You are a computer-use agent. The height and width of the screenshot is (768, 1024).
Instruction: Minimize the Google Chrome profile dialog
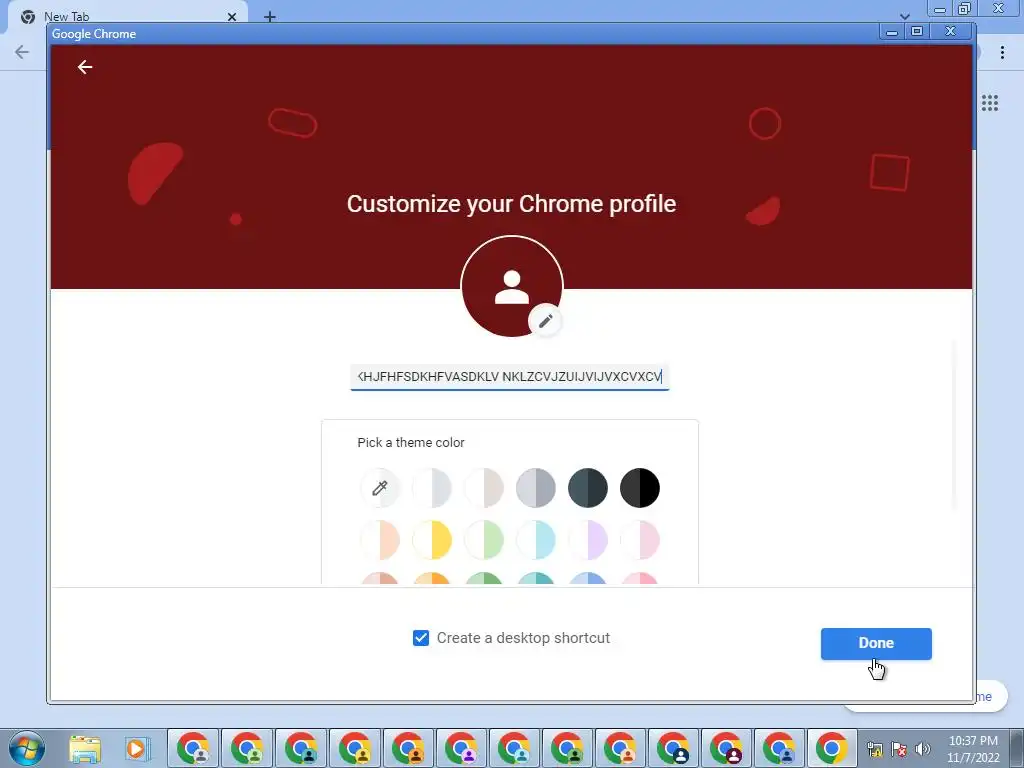pos(891,31)
